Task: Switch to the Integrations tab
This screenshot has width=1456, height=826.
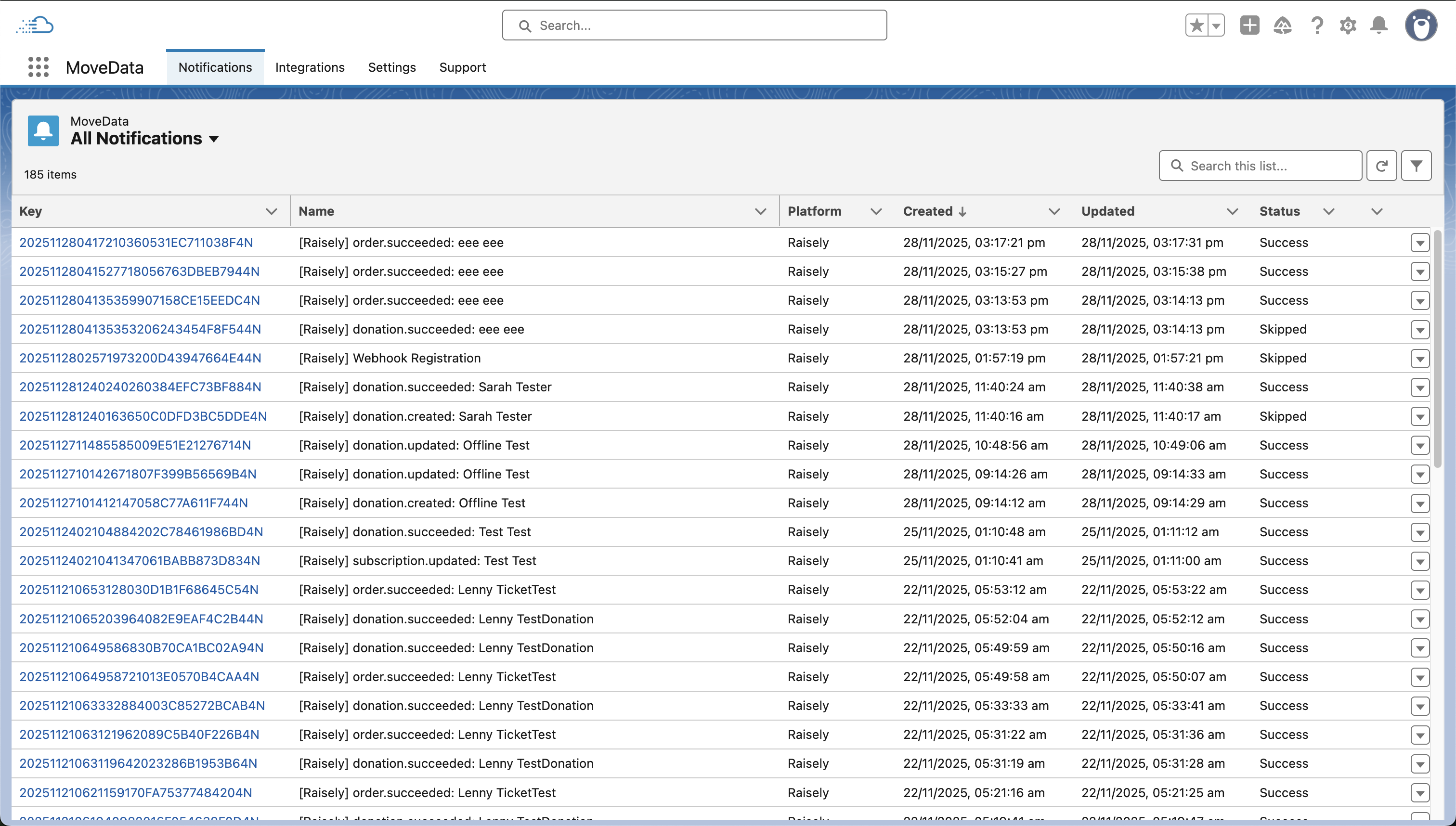Action: click(310, 67)
